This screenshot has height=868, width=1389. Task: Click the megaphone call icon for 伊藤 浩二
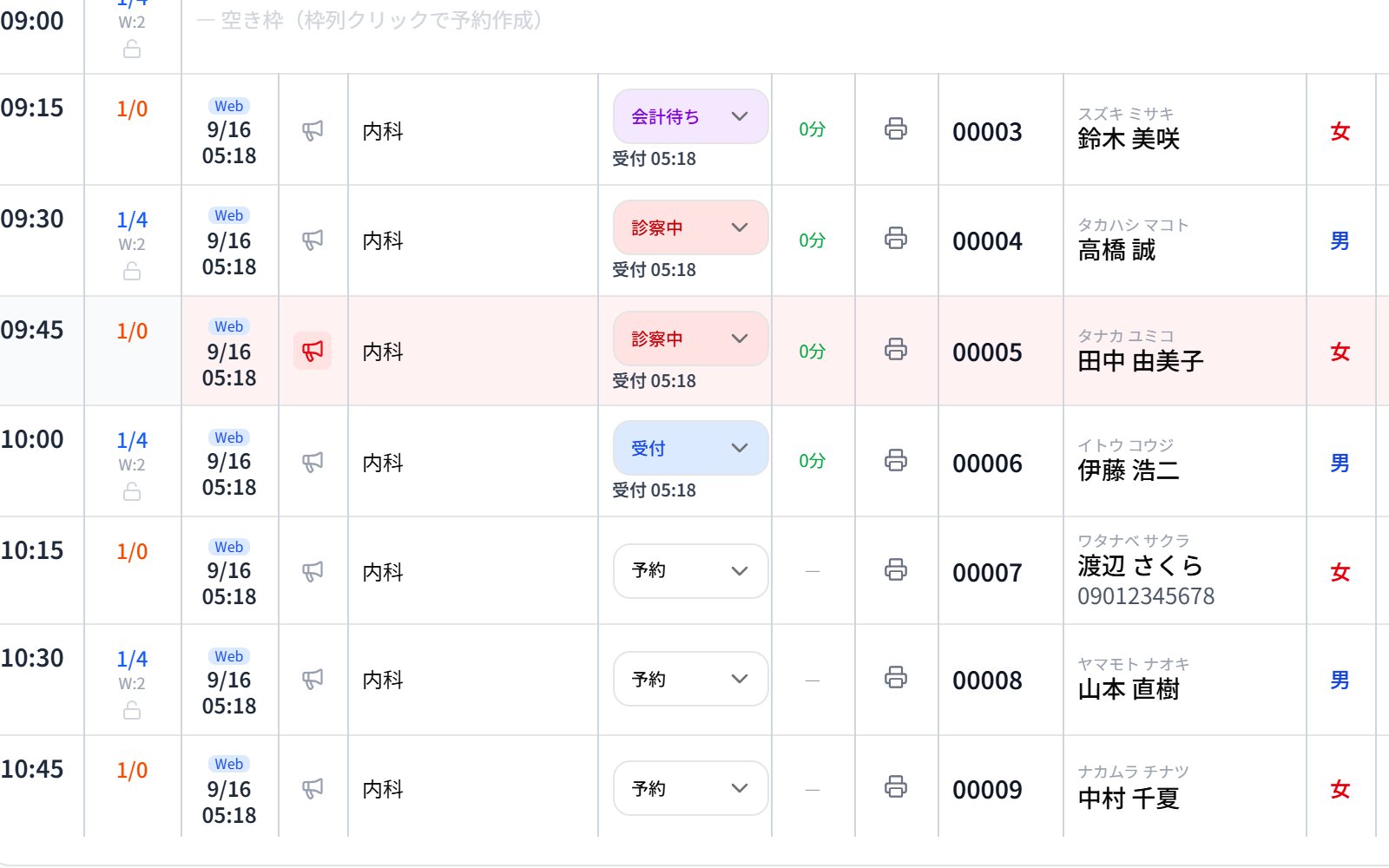coord(313,462)
